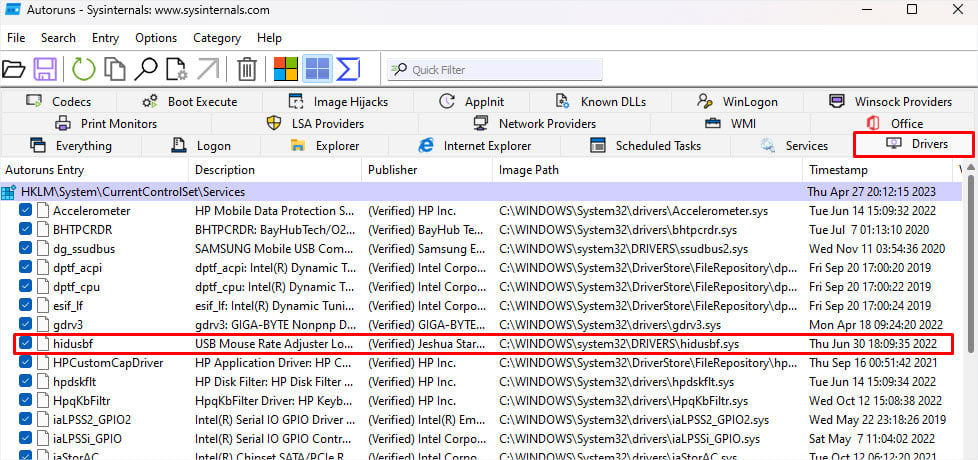Click the file icon beside HpqKbFiltr

[42, 401]
